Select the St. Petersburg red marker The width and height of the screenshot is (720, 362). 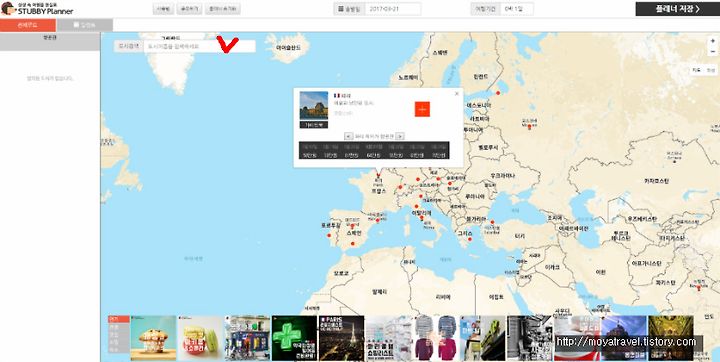(x=498, y=93)
